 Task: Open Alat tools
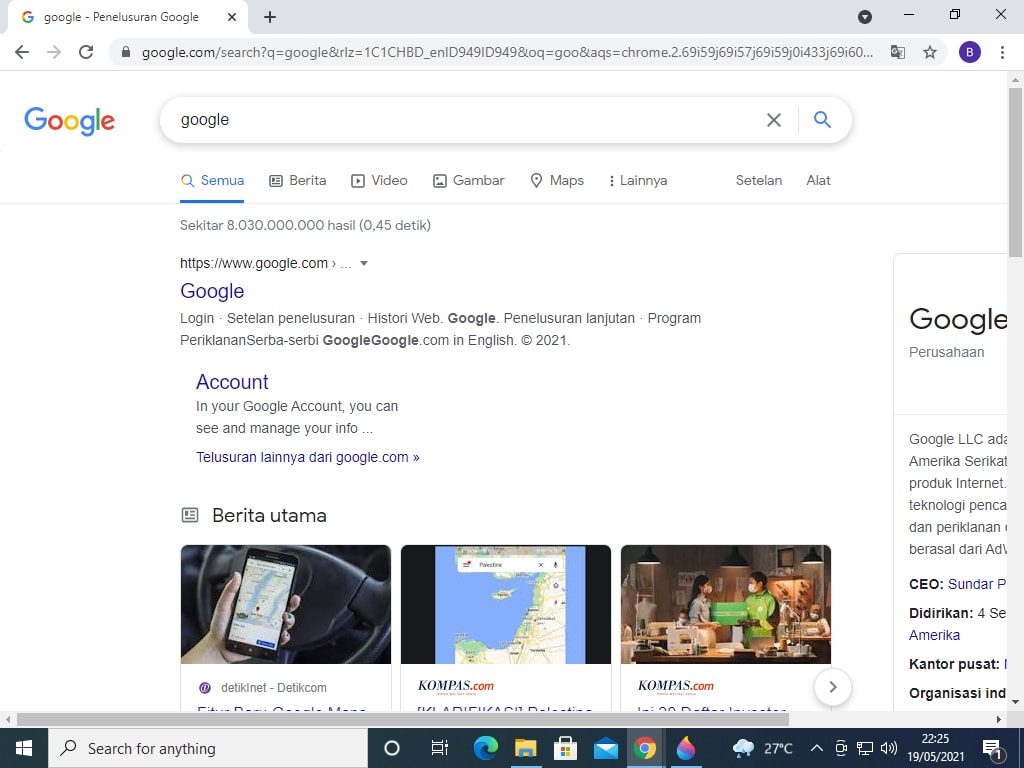point(818,181)
